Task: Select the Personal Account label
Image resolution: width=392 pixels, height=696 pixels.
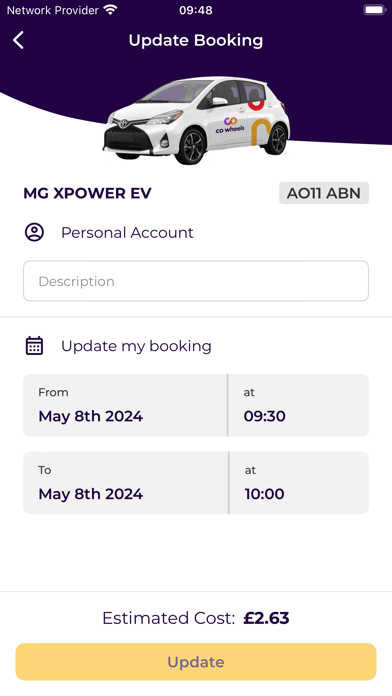Action: pos(127,233)
